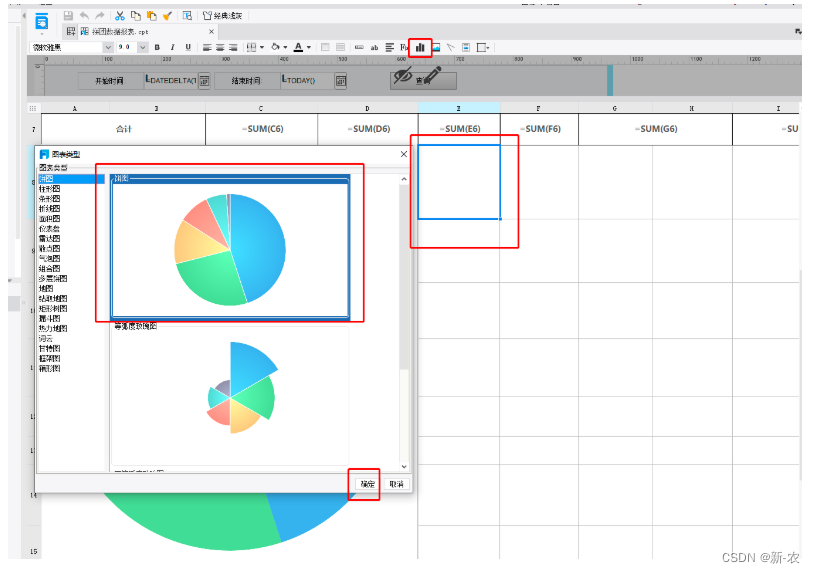The width and height of the screenshot is (815, 573).
Task: Click the Save icon in the top toolbar
Action: point(68,16)
